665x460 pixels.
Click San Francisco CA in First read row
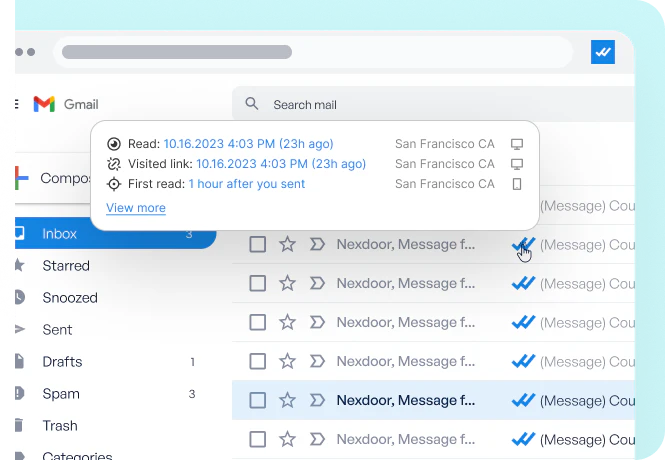tap(445, 184)
